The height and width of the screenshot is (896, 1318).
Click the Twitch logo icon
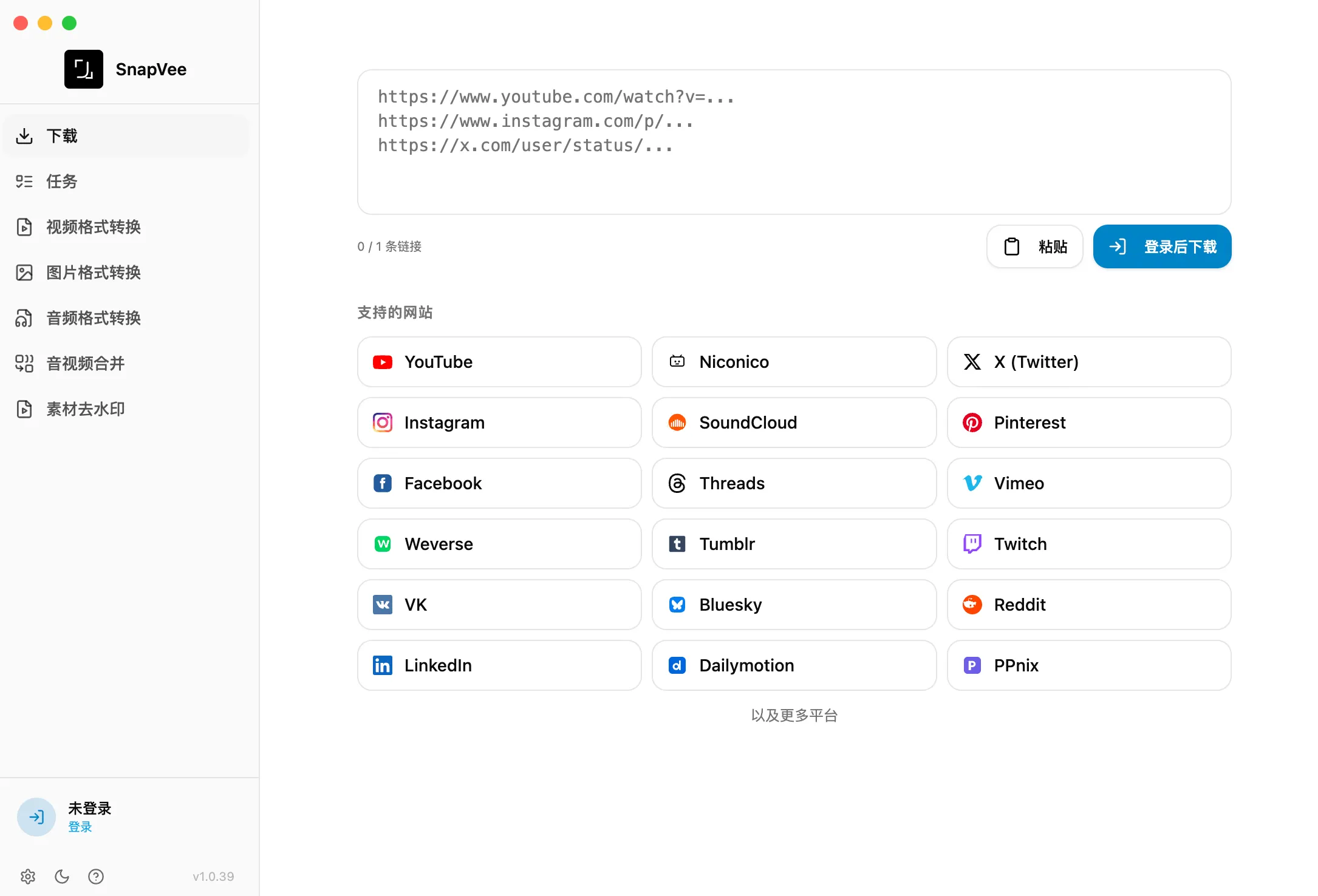click(972, 544)
